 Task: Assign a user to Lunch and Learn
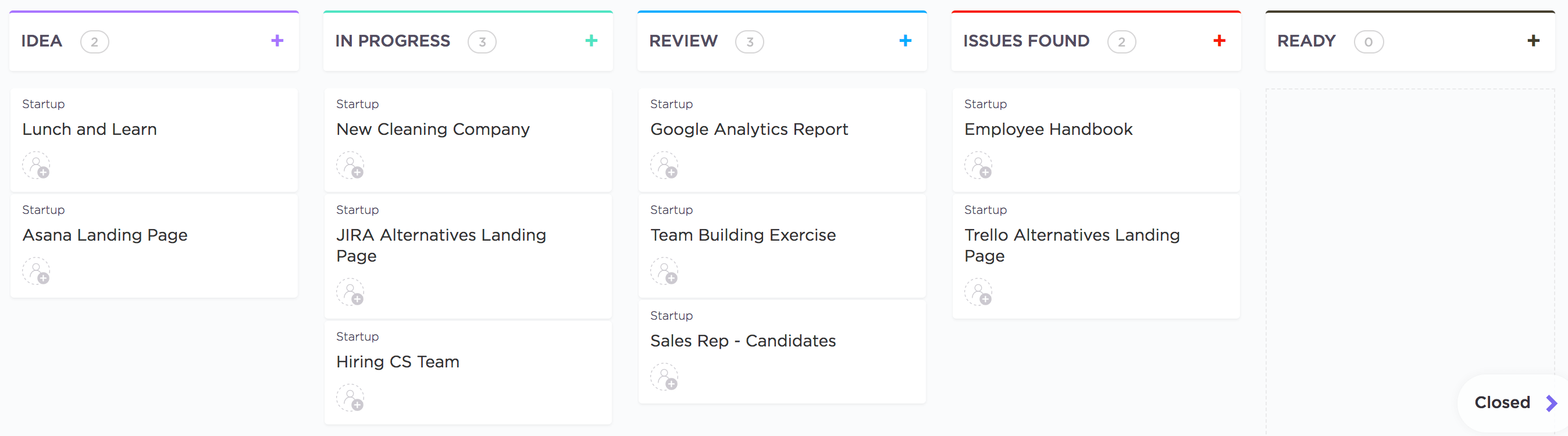tap(37, 166)
